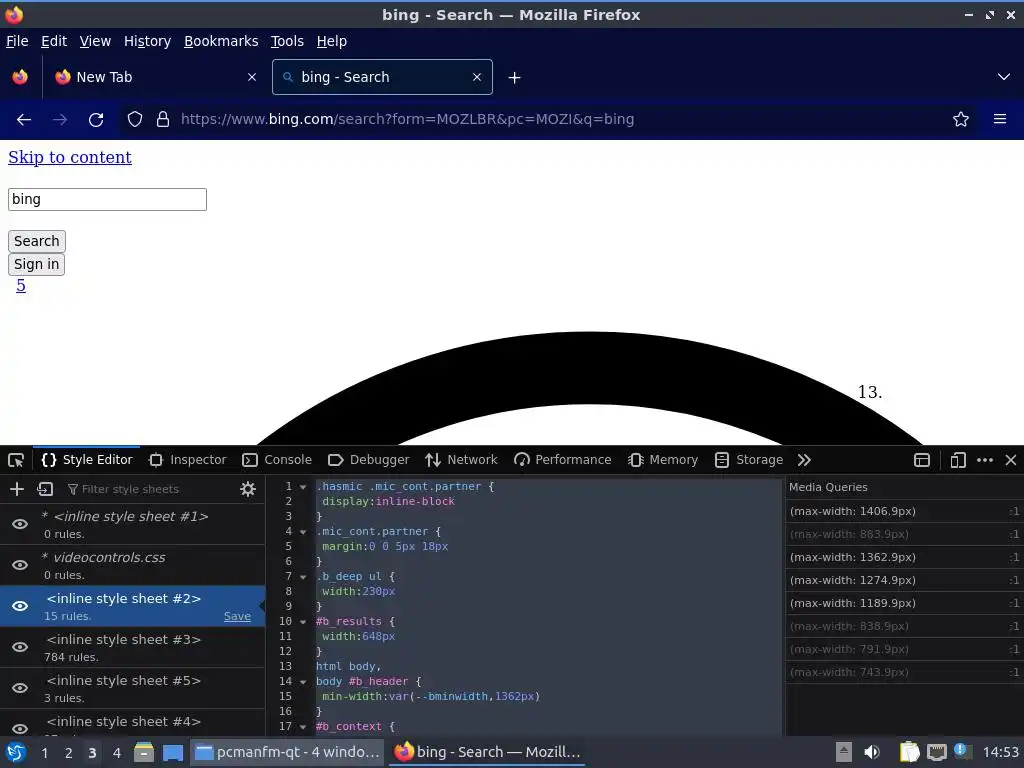Image resolution: width=1024 pixels, height=768 pixels.
Task: Toggle visibility of inline style sheet #4
Action: 20,728
